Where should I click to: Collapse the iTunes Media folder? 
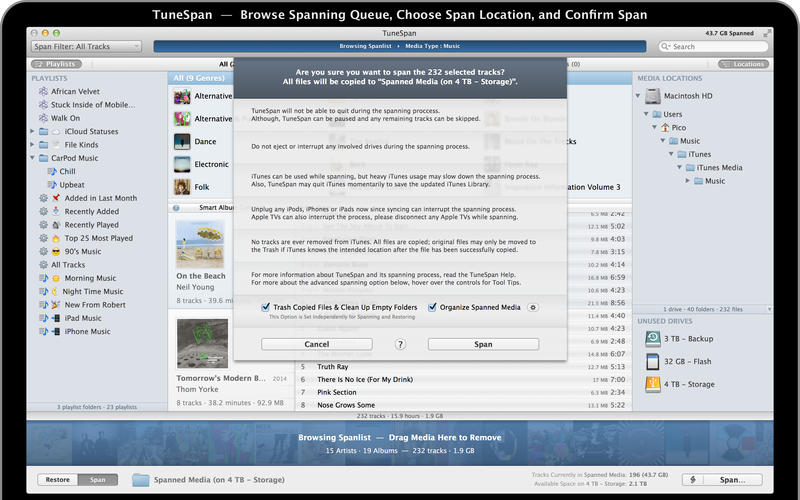tap(680, 167)
